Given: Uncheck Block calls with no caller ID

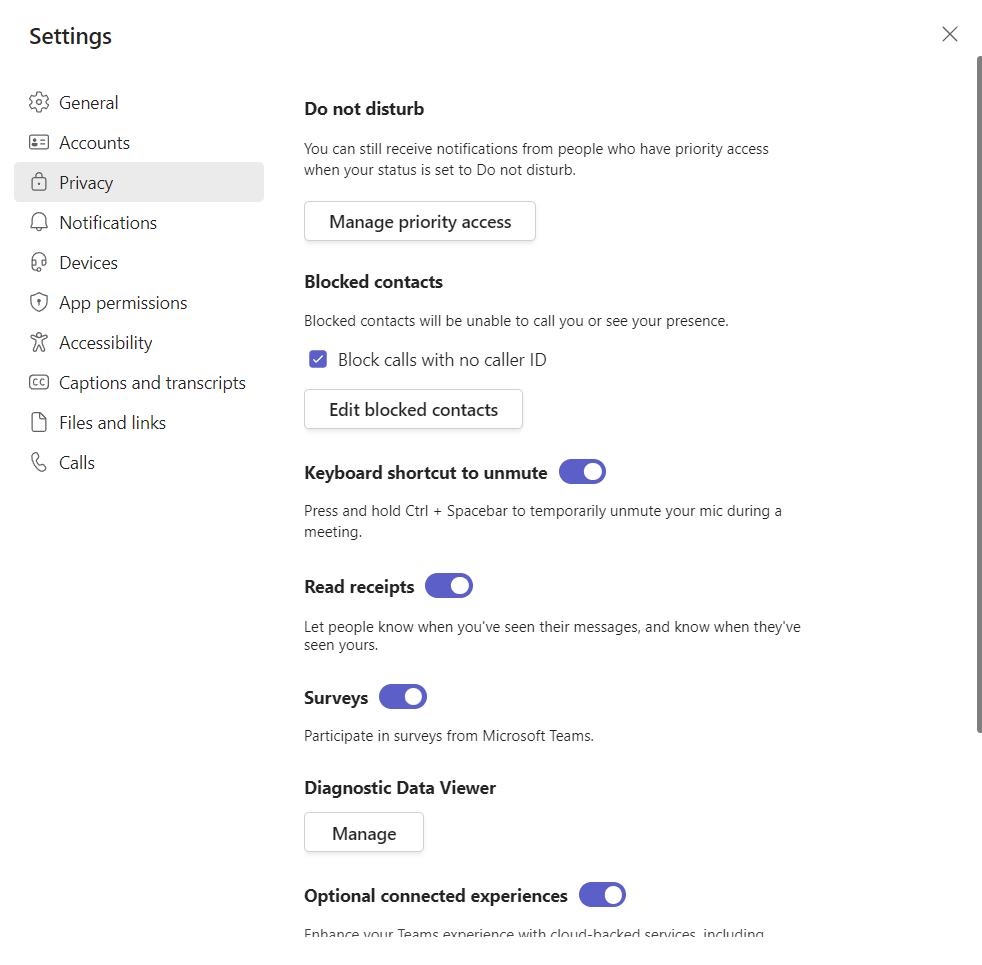Looking at the screenshot, I should pos(318,359).
